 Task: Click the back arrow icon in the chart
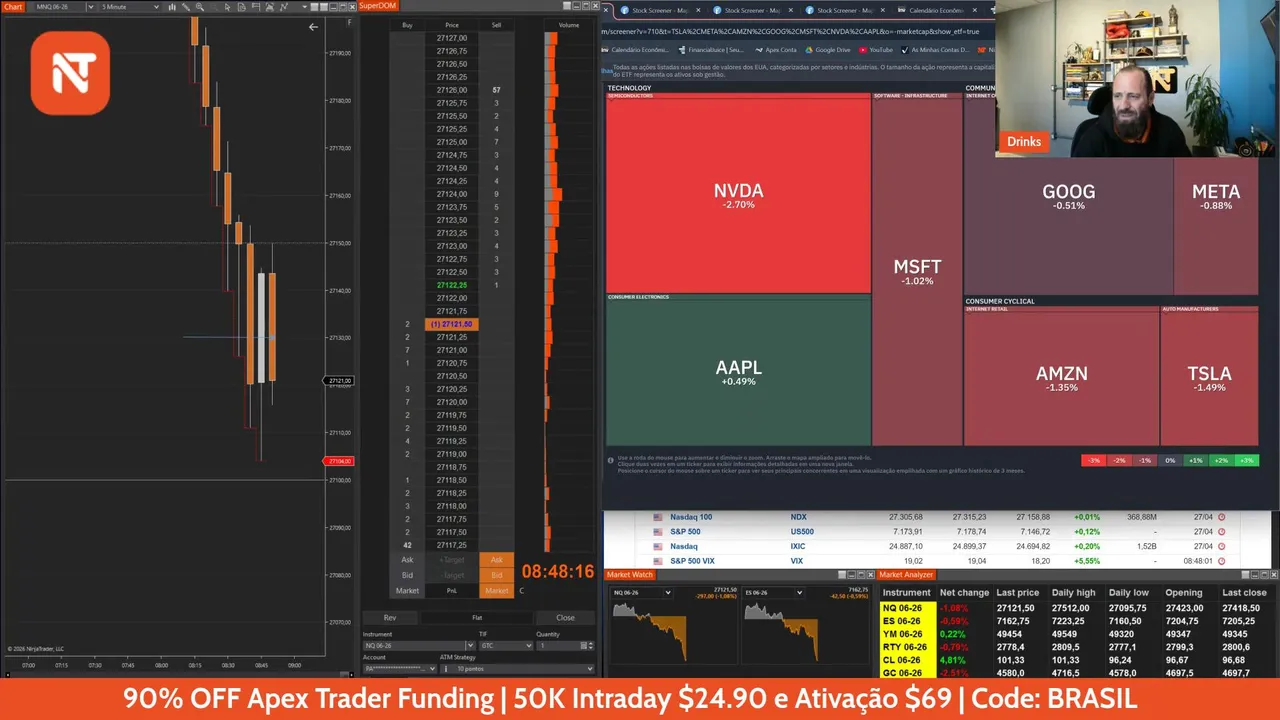tap(313, 27)
